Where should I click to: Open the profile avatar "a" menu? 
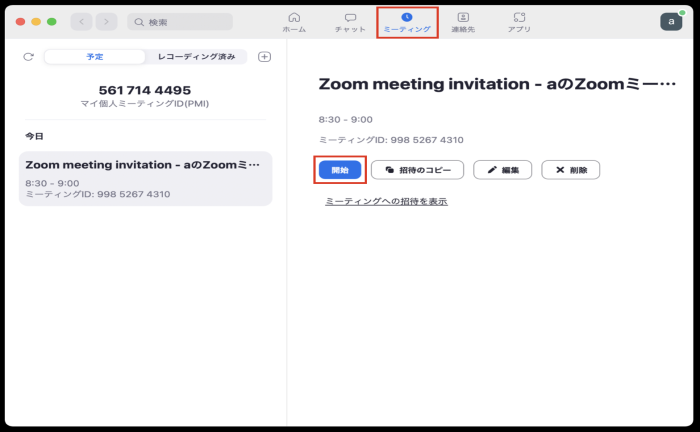(671, 21)
